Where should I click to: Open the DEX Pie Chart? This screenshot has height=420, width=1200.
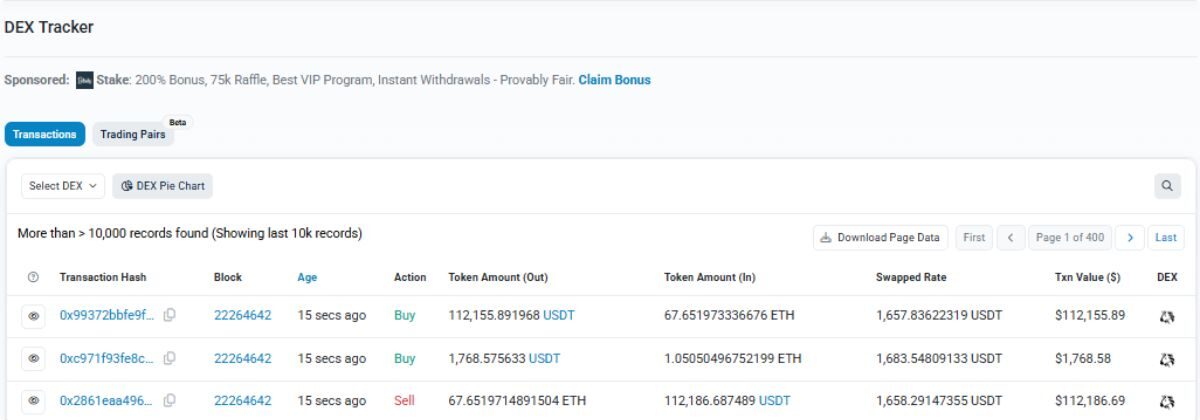[x=163, y=186]
